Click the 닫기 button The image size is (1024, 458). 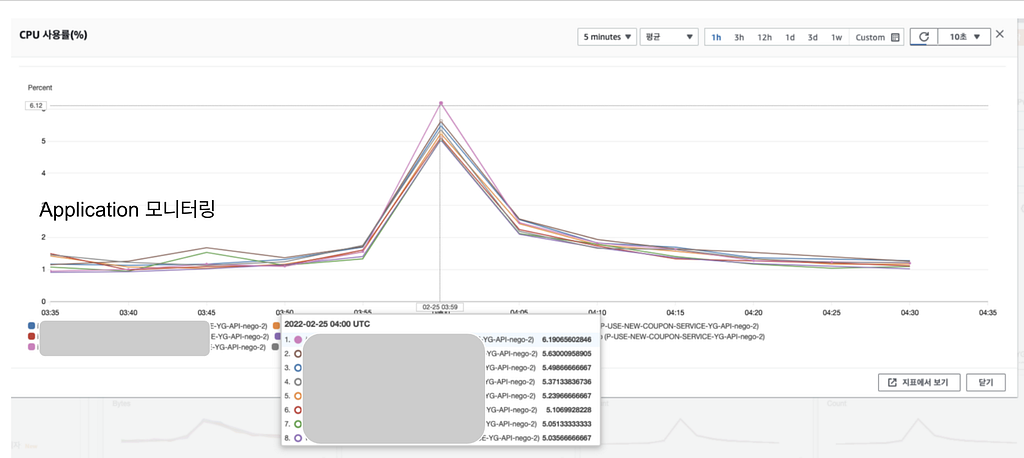point(986,382)
